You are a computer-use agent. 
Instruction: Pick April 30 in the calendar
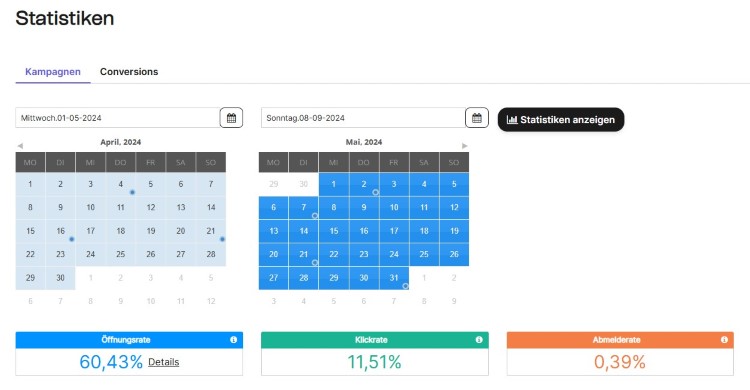coord(60,278)
